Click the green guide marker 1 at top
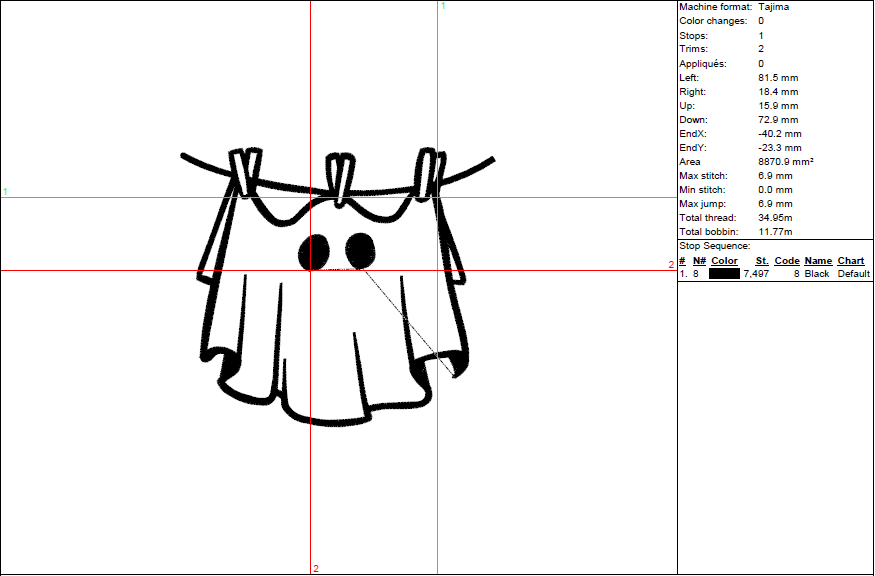 [443, 6]
